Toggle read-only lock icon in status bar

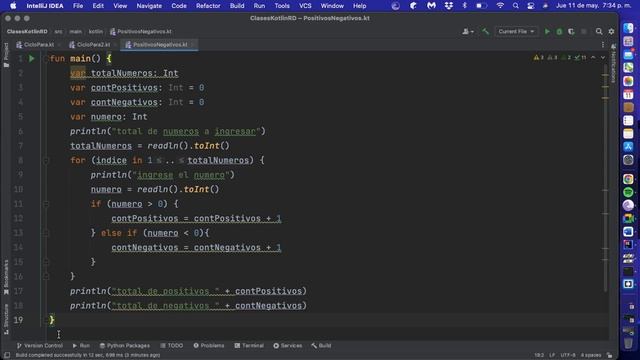609,355
